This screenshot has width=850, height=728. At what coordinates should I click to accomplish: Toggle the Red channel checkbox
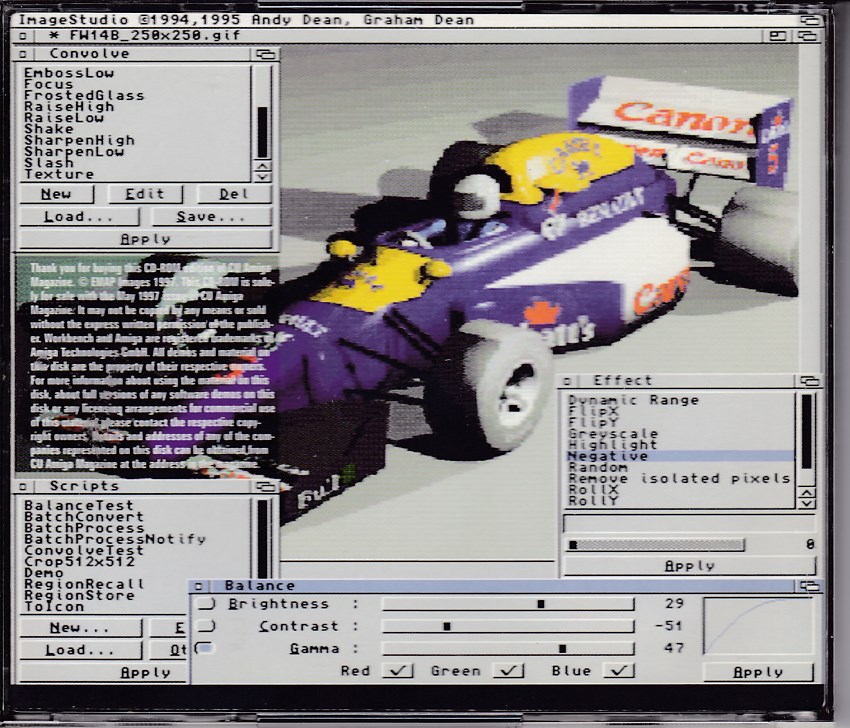(397, 671)
